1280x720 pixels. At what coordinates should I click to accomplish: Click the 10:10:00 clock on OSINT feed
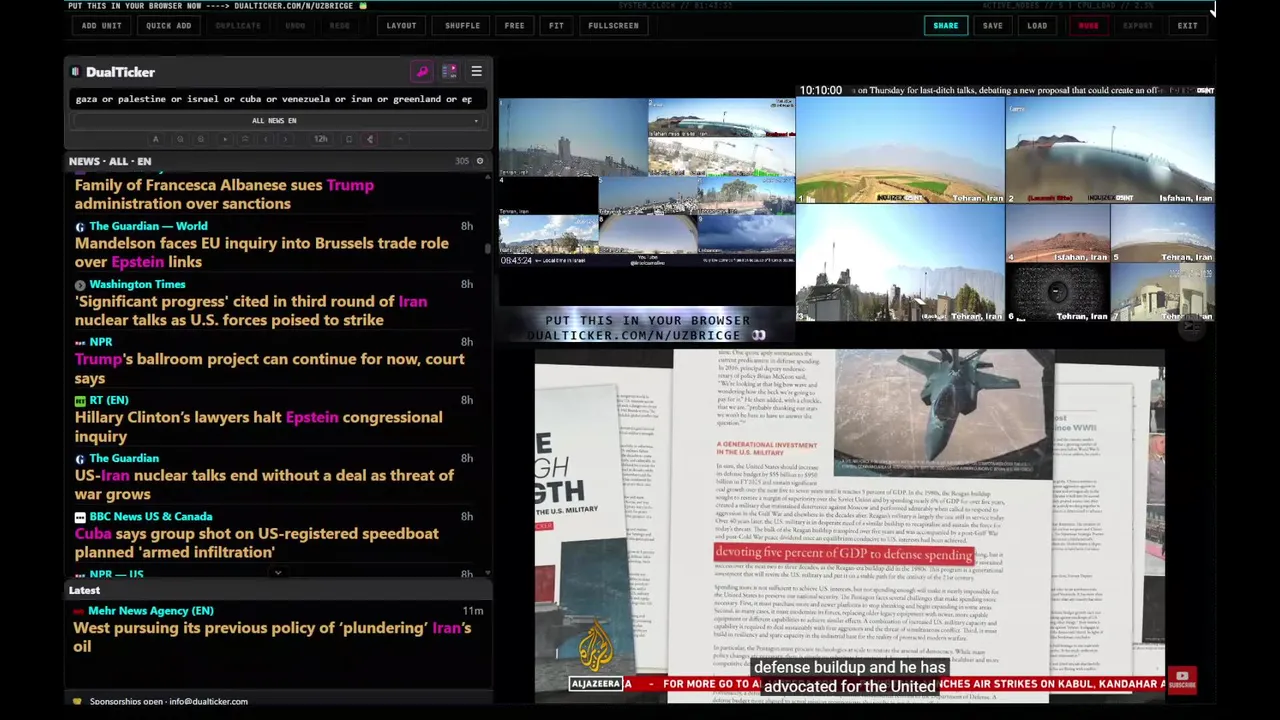[820, 90]
